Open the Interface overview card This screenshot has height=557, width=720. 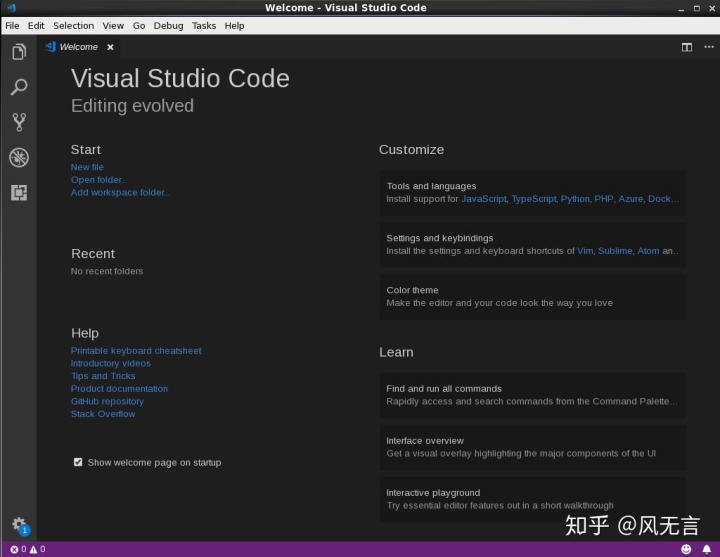(x=533, y=447)
